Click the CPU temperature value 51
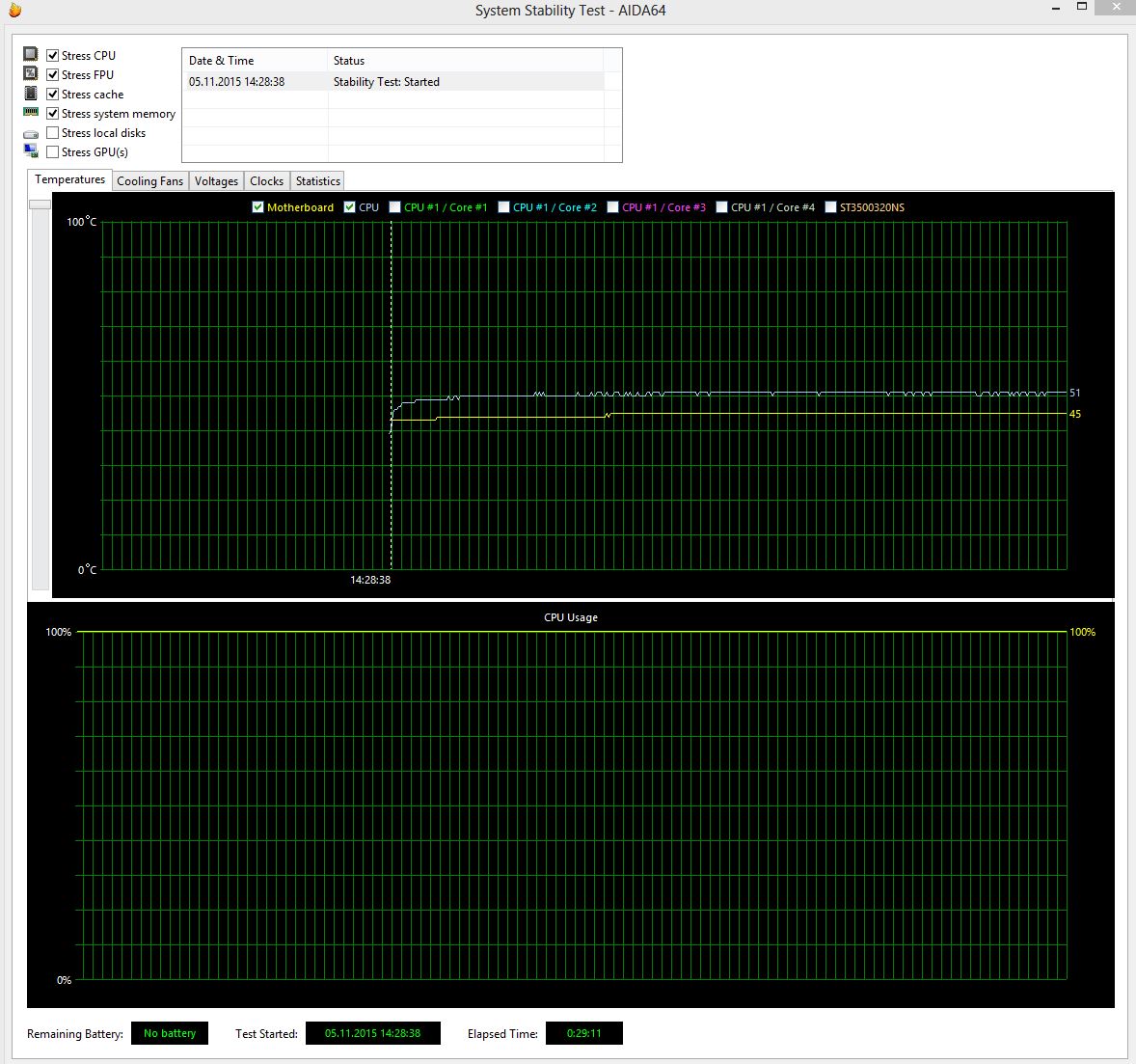1136x1064 pixels. click(x=1075, y=393)
